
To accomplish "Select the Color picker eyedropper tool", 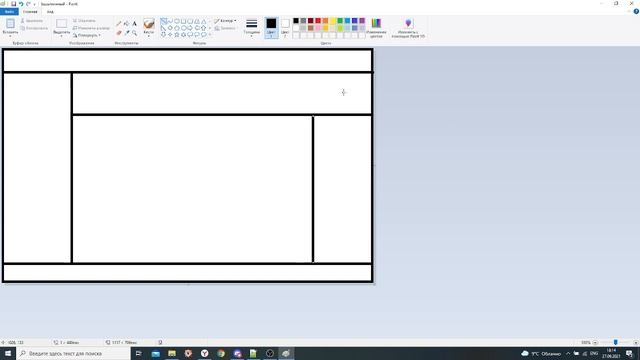I will pyautogui.click(x=127, y=33).
